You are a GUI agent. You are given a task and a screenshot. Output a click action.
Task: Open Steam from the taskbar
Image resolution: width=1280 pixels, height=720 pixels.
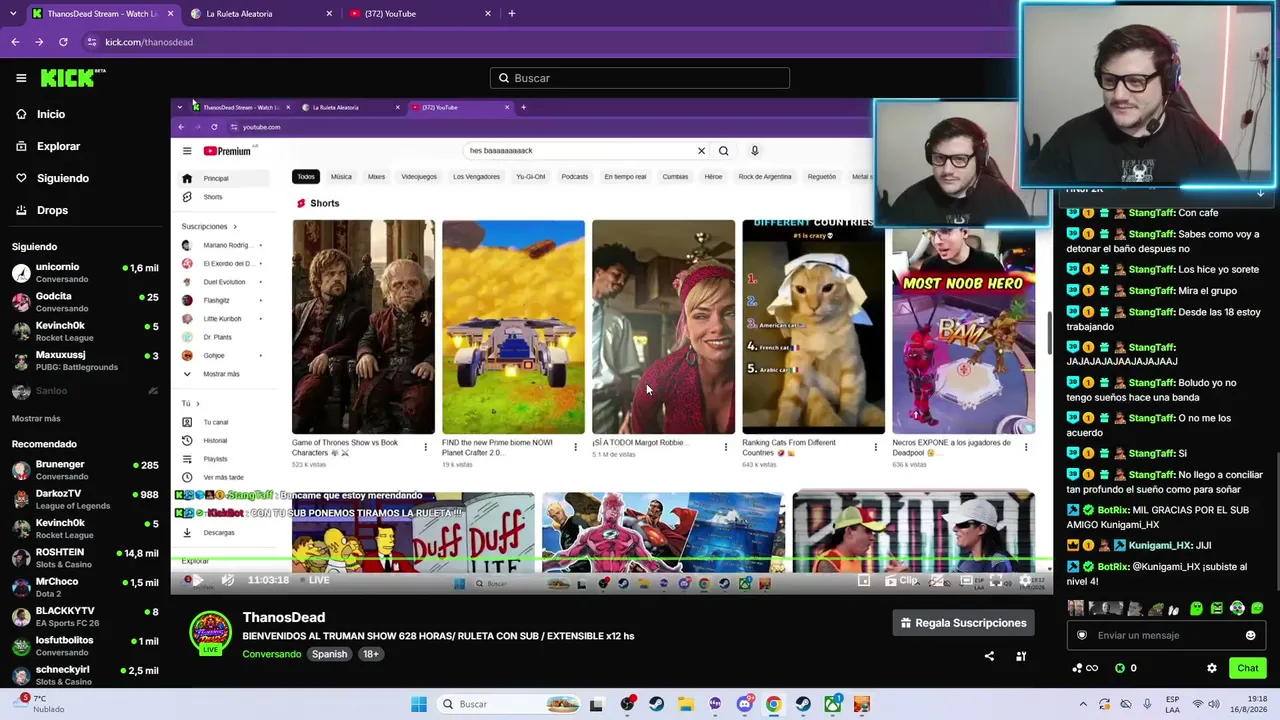coord(657,704)
